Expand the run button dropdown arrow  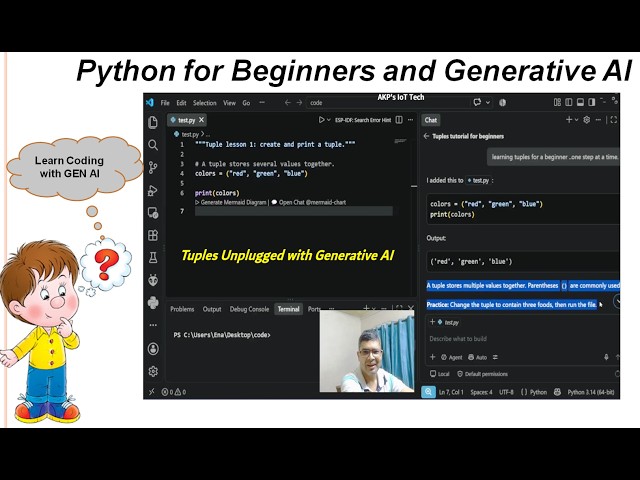(329, 120)
